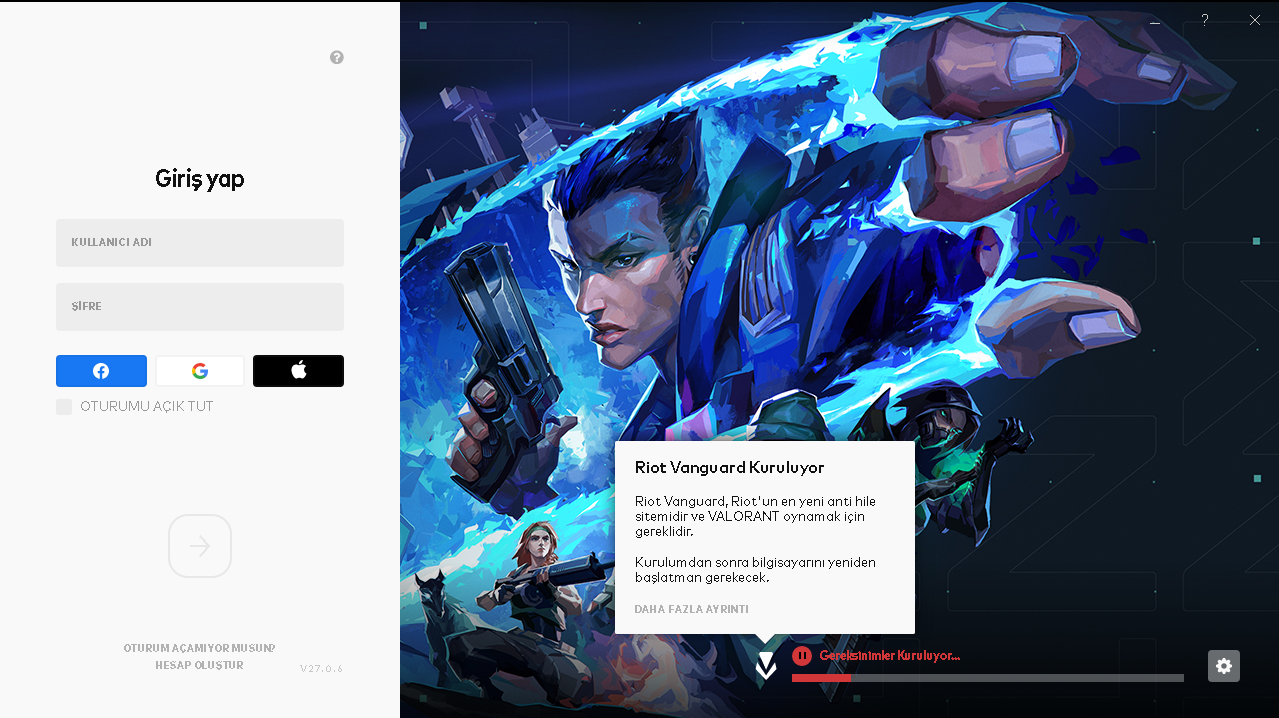
Task: Minimize the Riot Client window
Action: [1155, 20]
